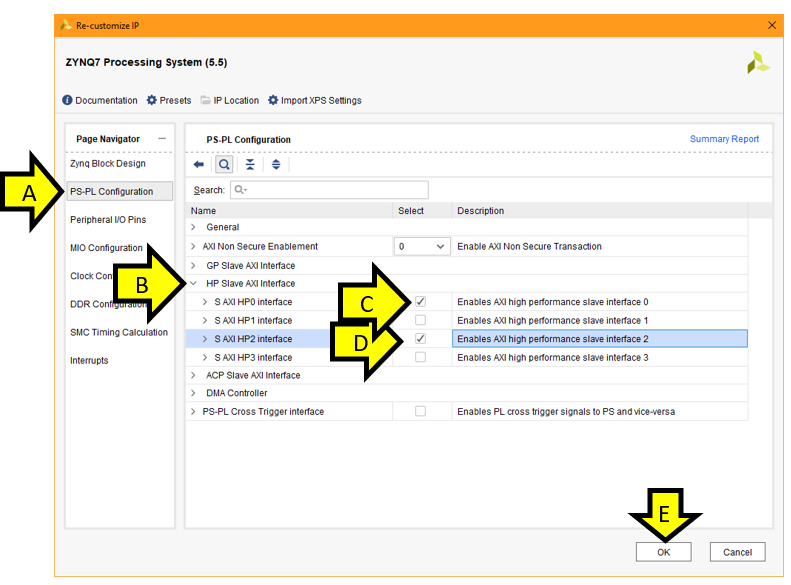Click Import XPS Settings link text
Viewport: 791px width, 585px height.
[x=321, y=100]
